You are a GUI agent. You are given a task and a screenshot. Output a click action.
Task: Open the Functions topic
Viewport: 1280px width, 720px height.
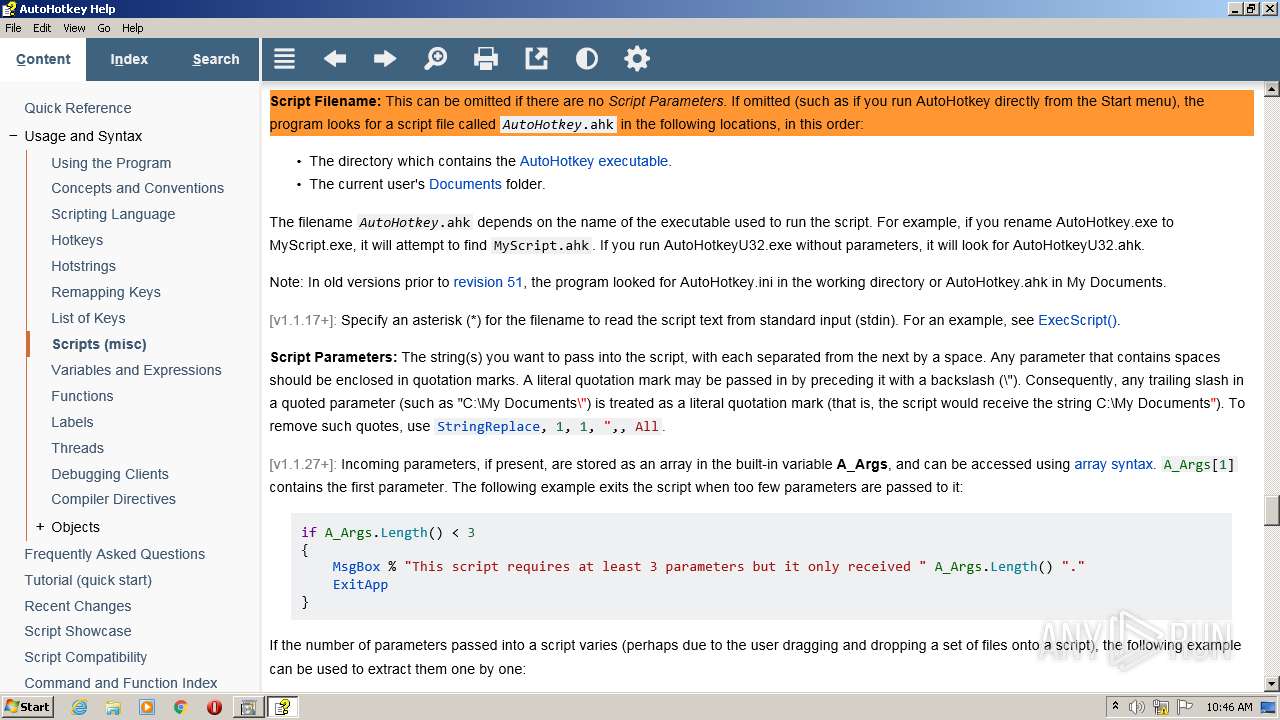[82, 396]
